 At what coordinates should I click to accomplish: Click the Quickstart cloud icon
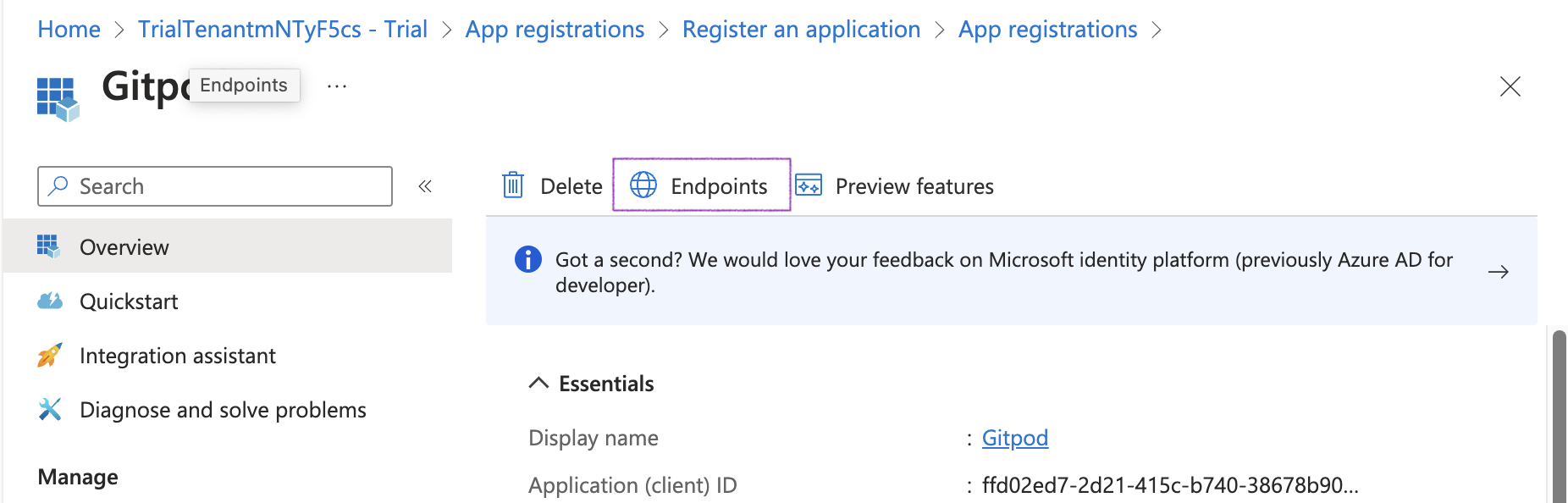[50, 301]
